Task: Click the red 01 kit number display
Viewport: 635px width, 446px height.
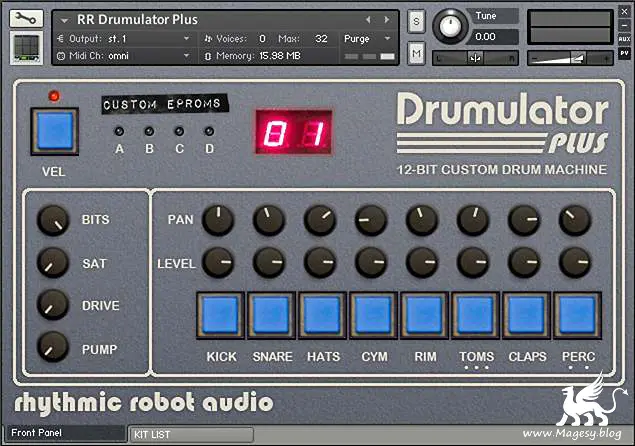Action: coord(294,132)
